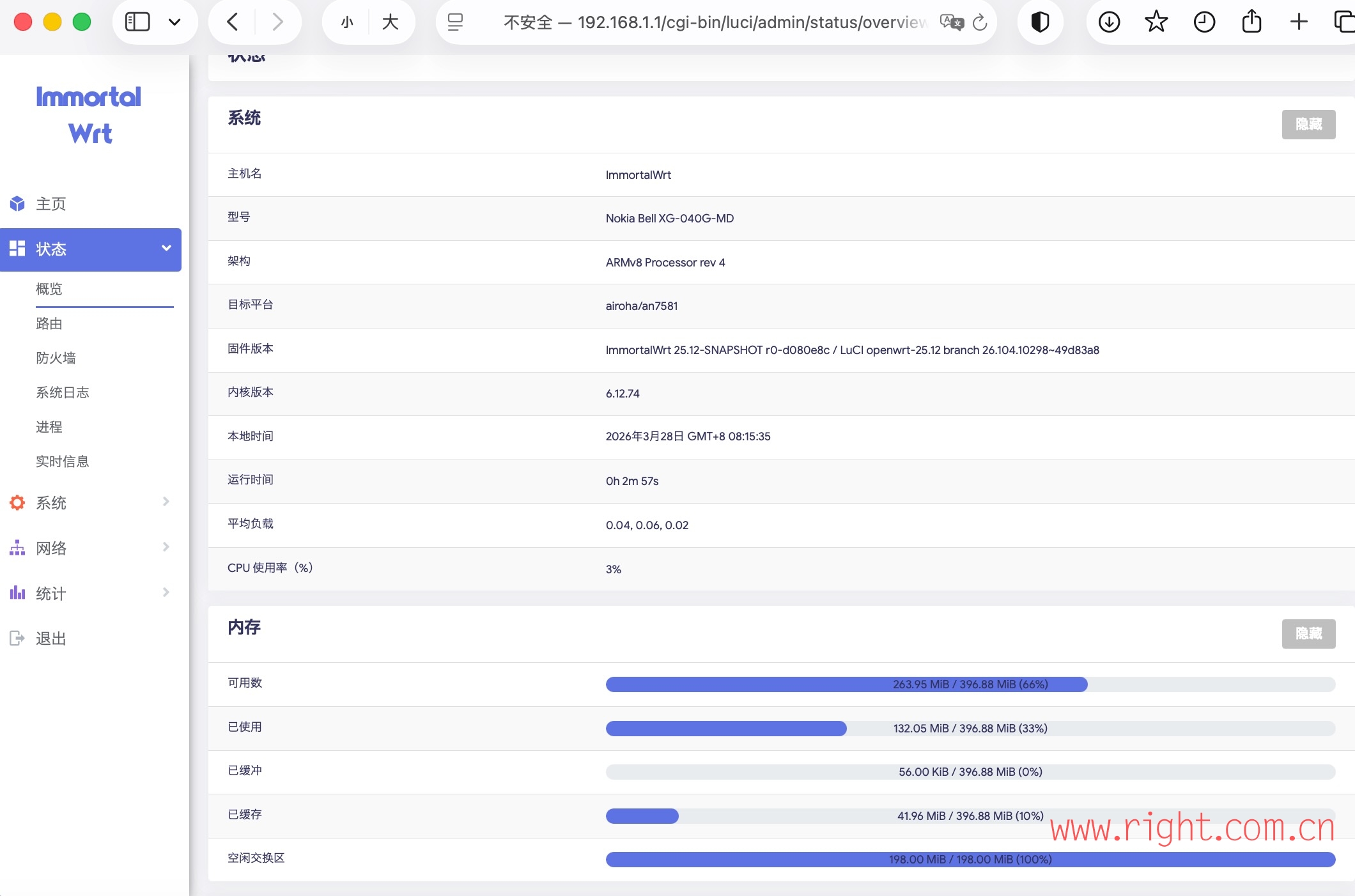Reload the page with the refresh icon
The height and width of the screenshot is (896, 1355).
(980, 22)
